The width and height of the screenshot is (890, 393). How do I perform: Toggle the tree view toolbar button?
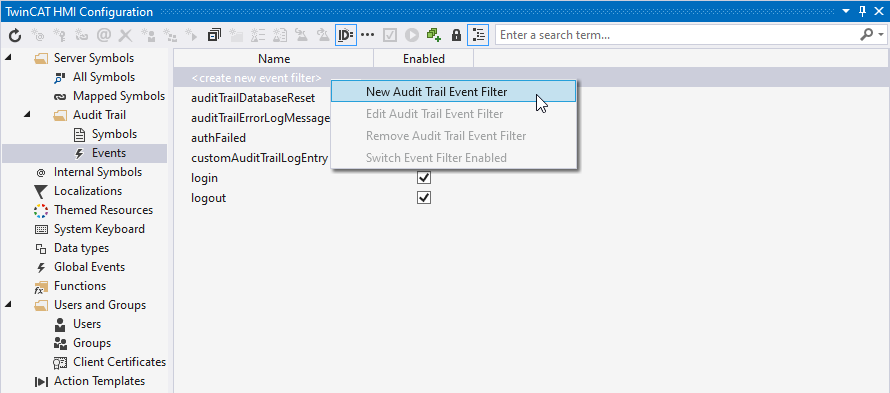[x=478, y=35]
